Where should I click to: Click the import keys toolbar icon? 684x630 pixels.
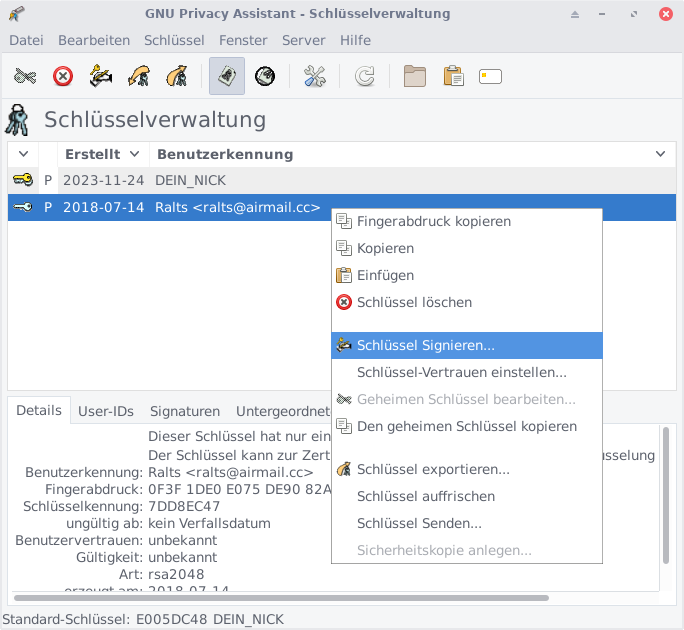click(x=139, y=77)
